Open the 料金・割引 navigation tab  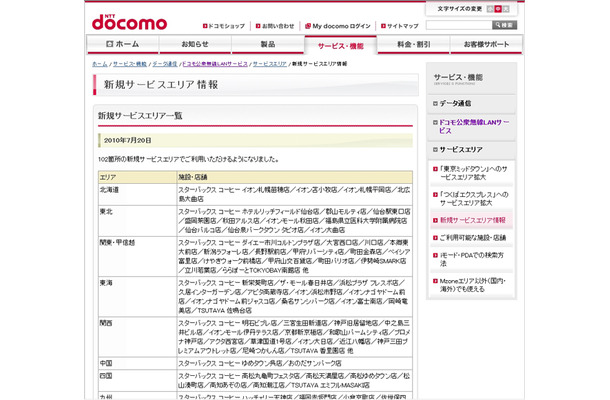(414, 44)
